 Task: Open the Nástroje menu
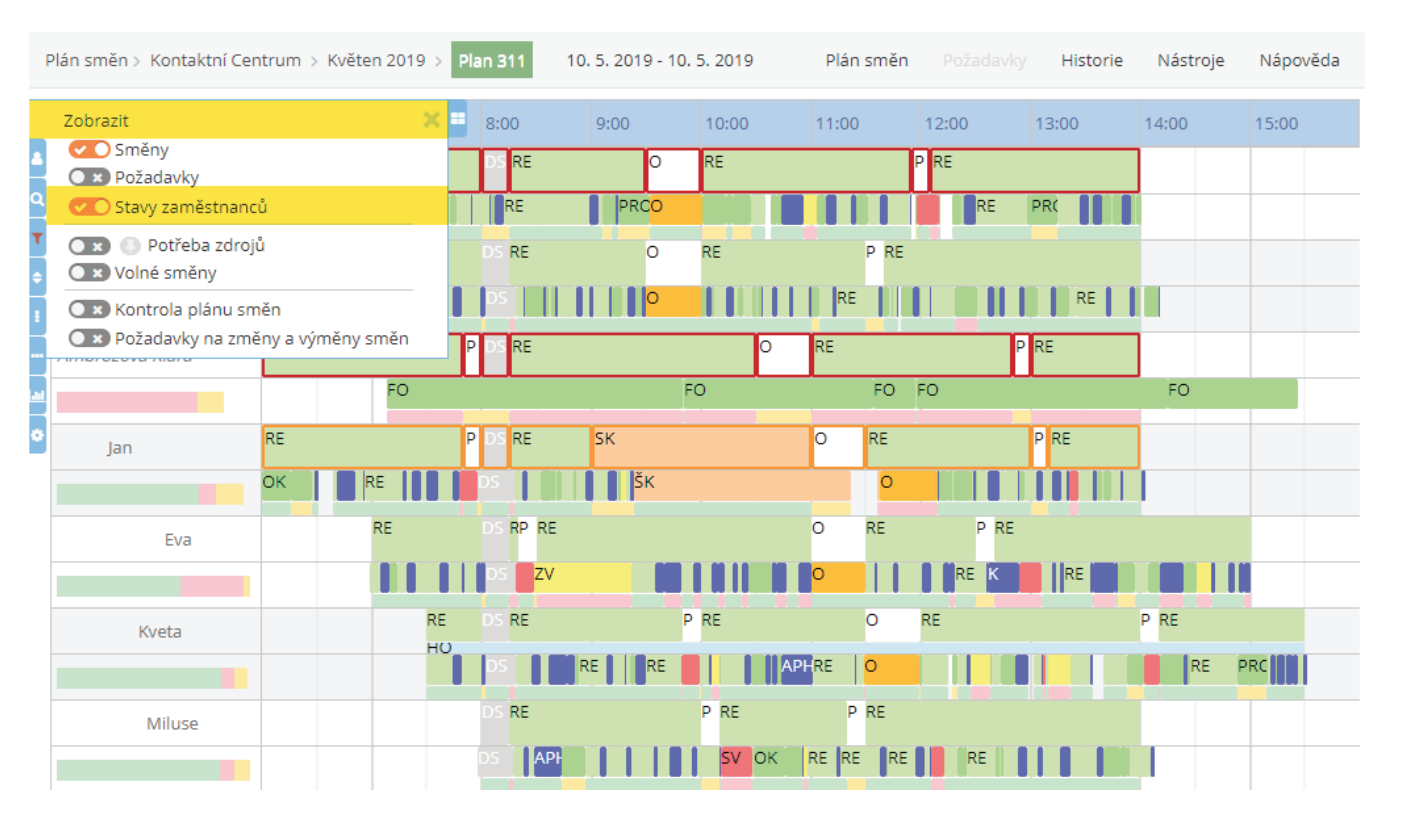pos(1190,60)
